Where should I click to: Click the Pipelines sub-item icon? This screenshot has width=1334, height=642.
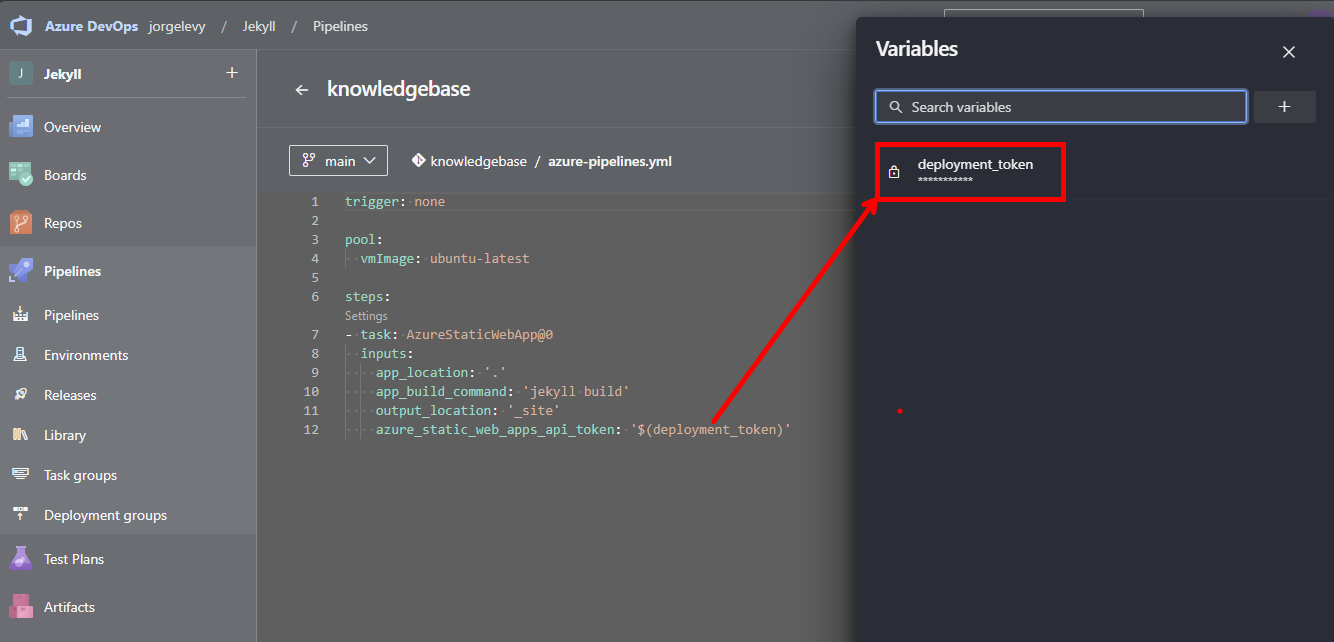(x=21, y=315)
